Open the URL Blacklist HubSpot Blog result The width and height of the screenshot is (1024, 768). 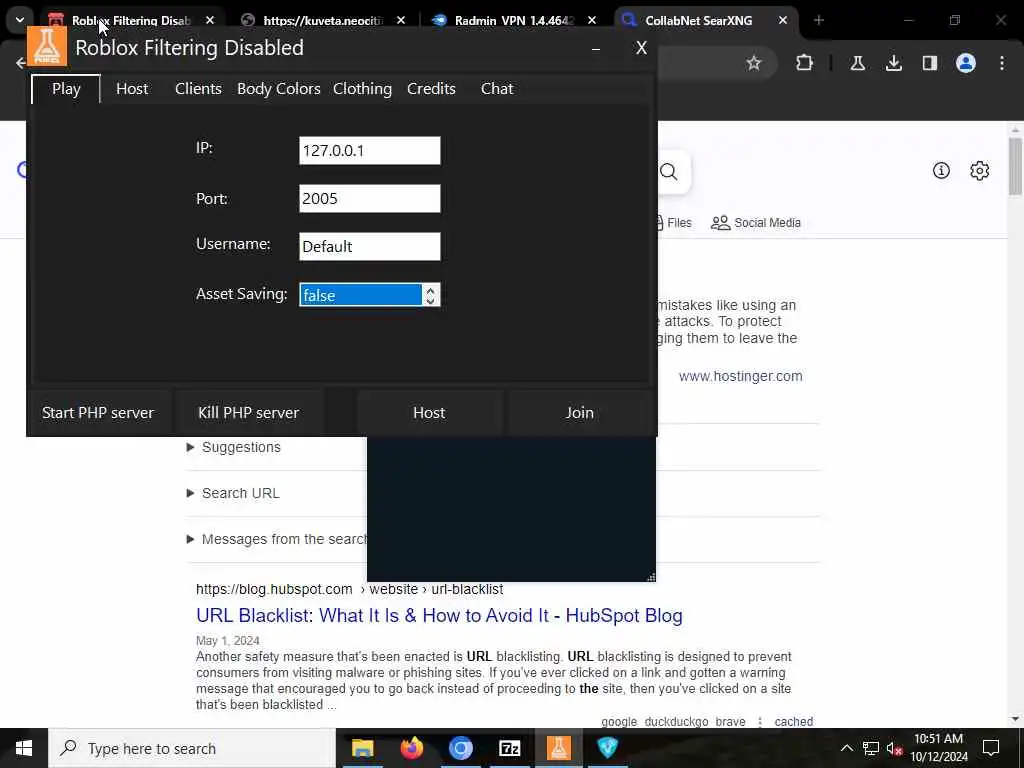439,616
